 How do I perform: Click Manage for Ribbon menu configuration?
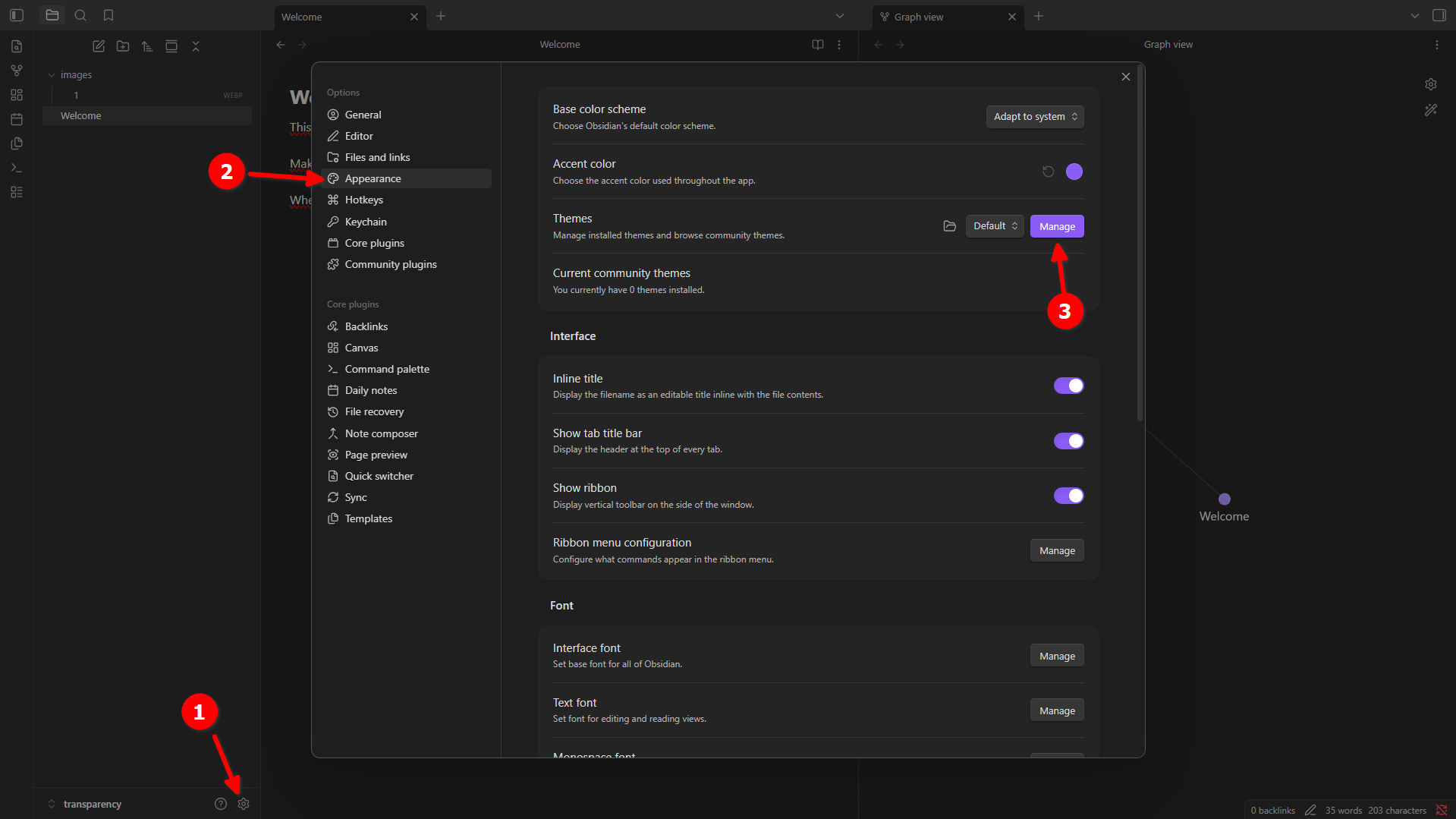pyautogui.click(x=1056, y=550)
